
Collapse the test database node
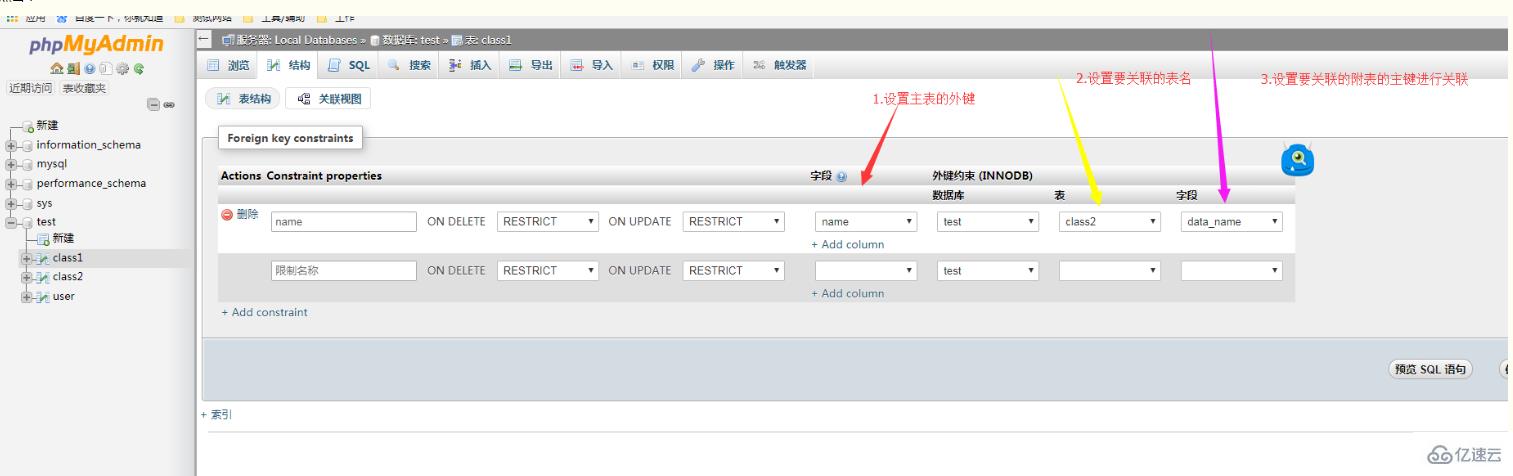coord(10,222)
